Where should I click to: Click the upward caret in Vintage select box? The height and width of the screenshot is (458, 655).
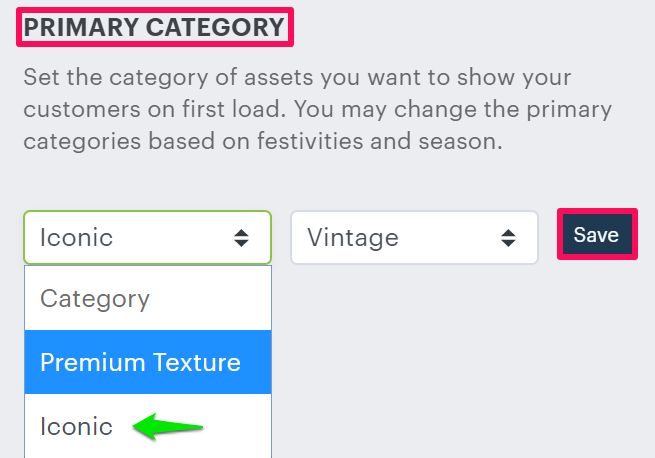508,231
